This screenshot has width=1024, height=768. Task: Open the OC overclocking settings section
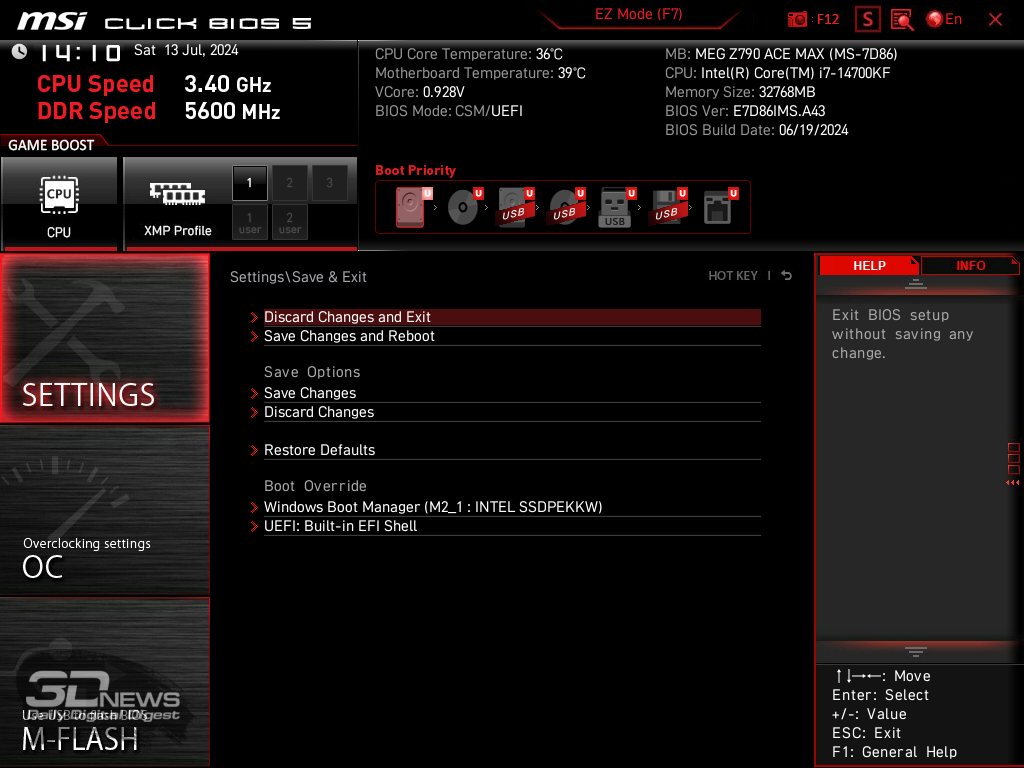104,510
